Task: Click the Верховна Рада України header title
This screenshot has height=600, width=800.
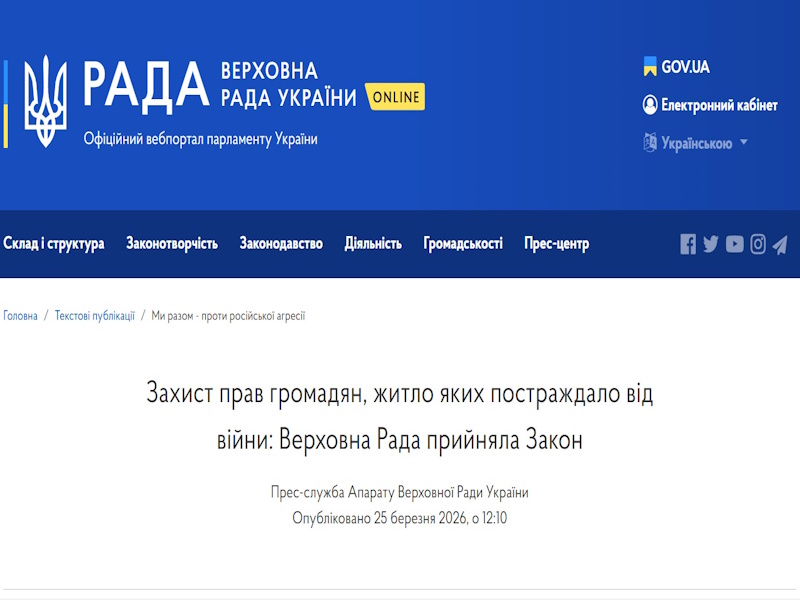Action: (x=289, y=85)
